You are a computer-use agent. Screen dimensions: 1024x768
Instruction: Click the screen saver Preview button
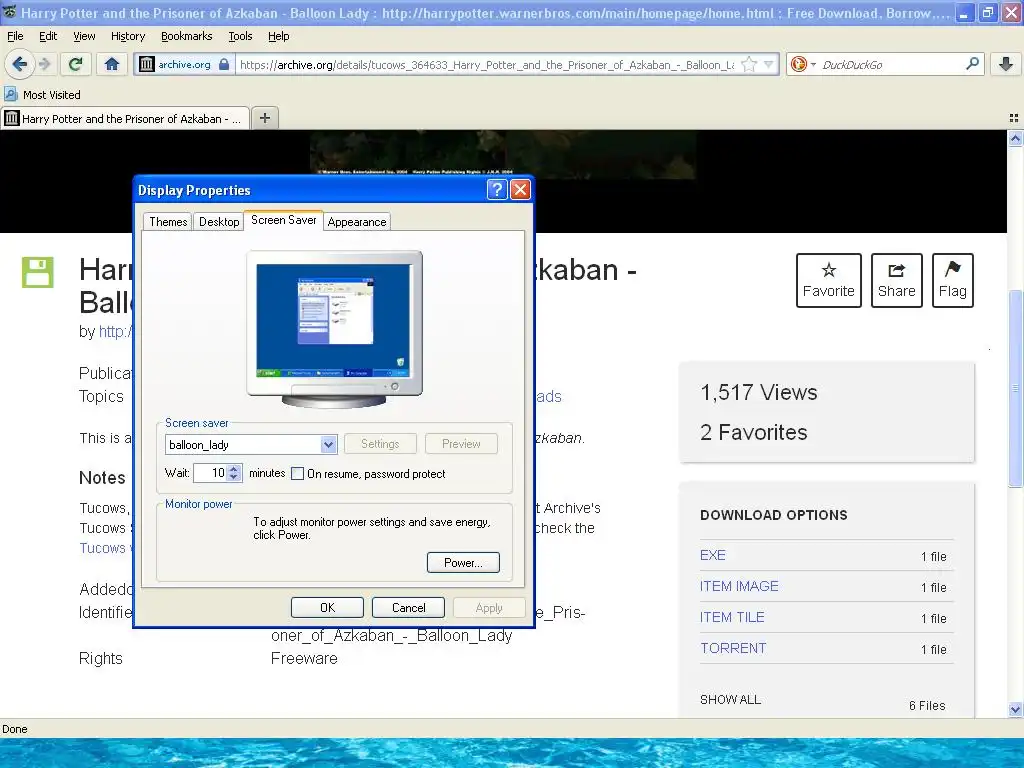click(x=461, y=443)
